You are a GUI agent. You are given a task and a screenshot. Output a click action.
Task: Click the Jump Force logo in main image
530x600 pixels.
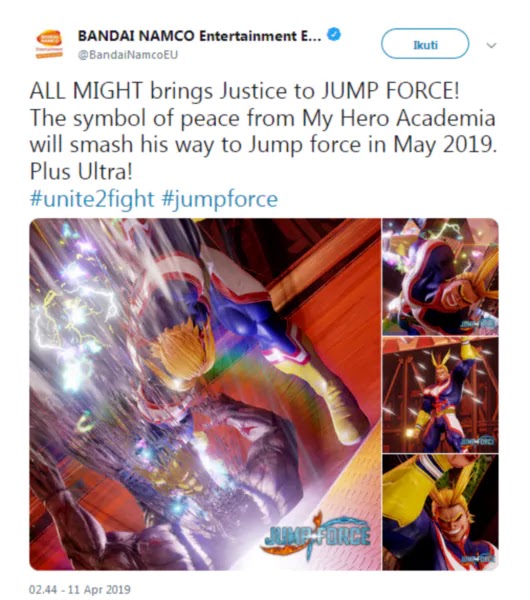coord(315,536)
